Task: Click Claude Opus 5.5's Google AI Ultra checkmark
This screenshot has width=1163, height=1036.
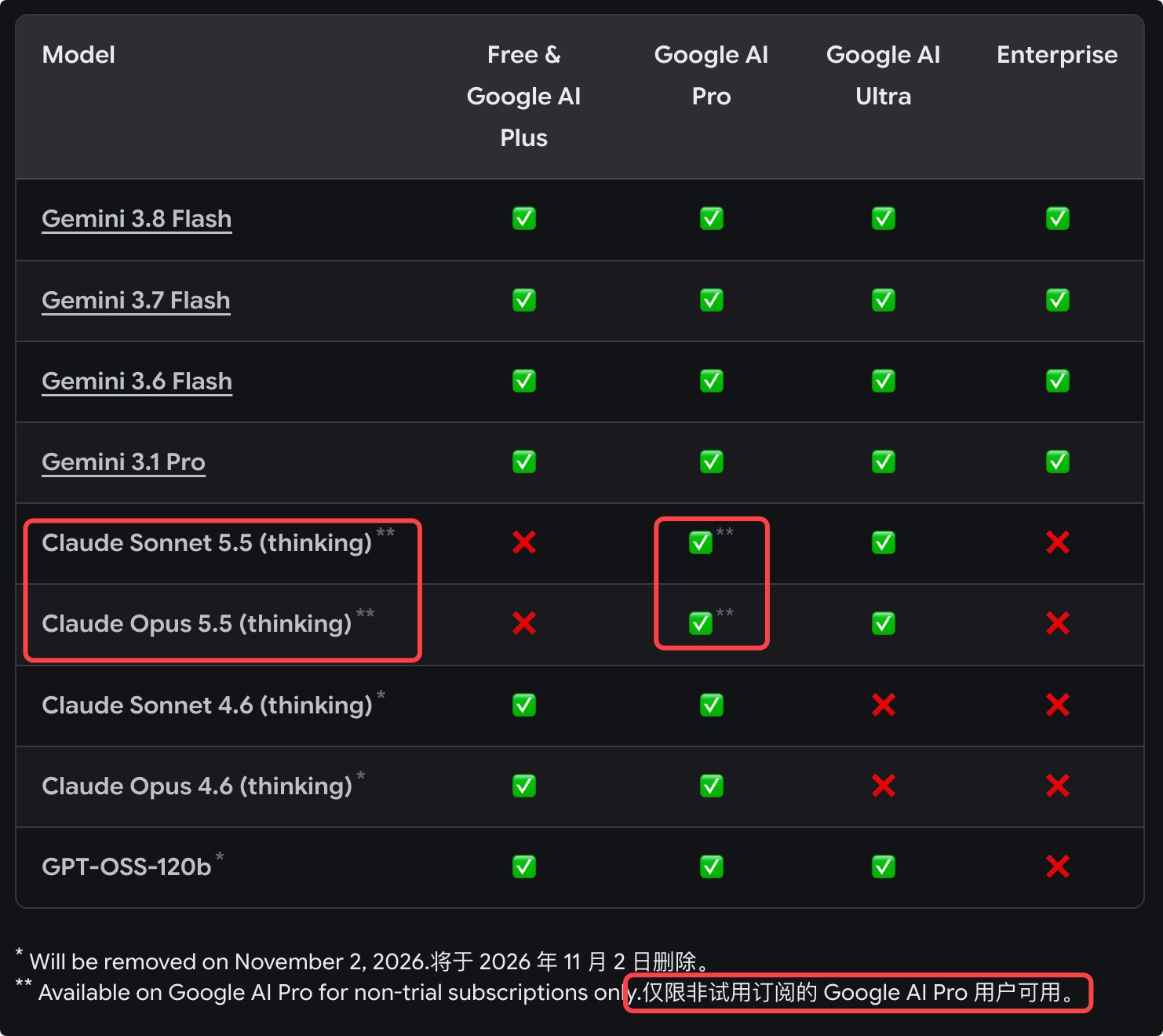Action: tap(884, 623)
